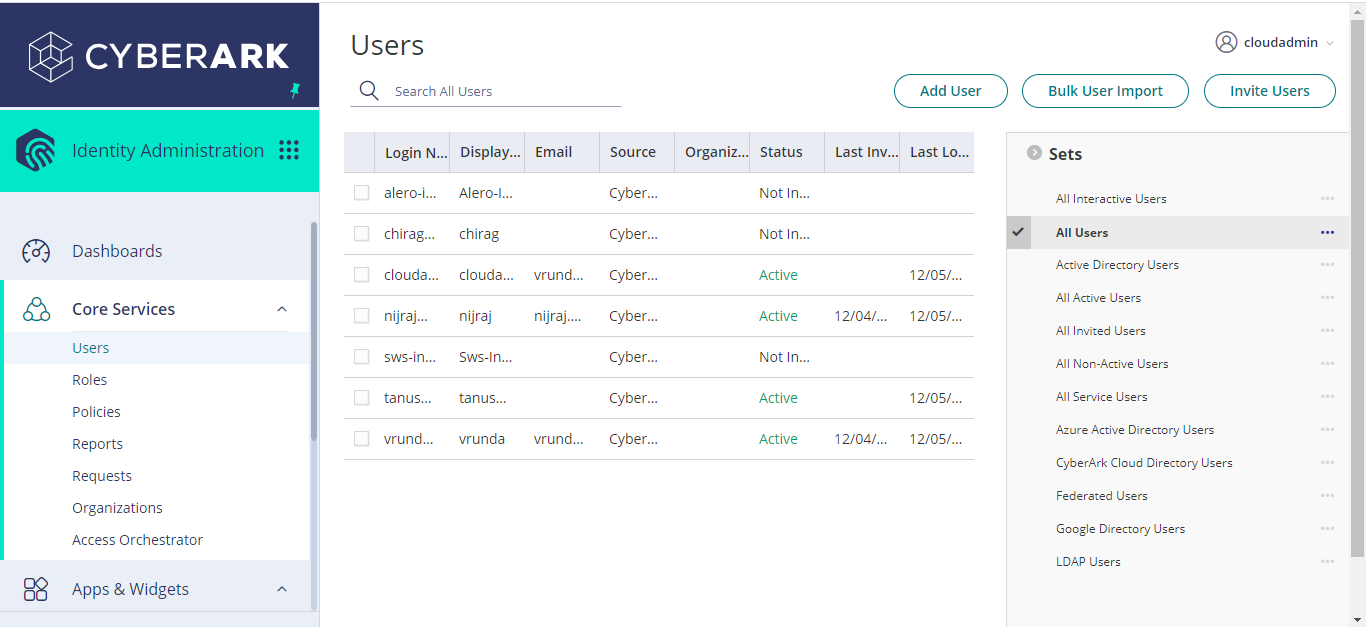Toggle the green sidebar pin icon
The image size is (1366, 627).
pyautogui.click(x=295, y=91)
